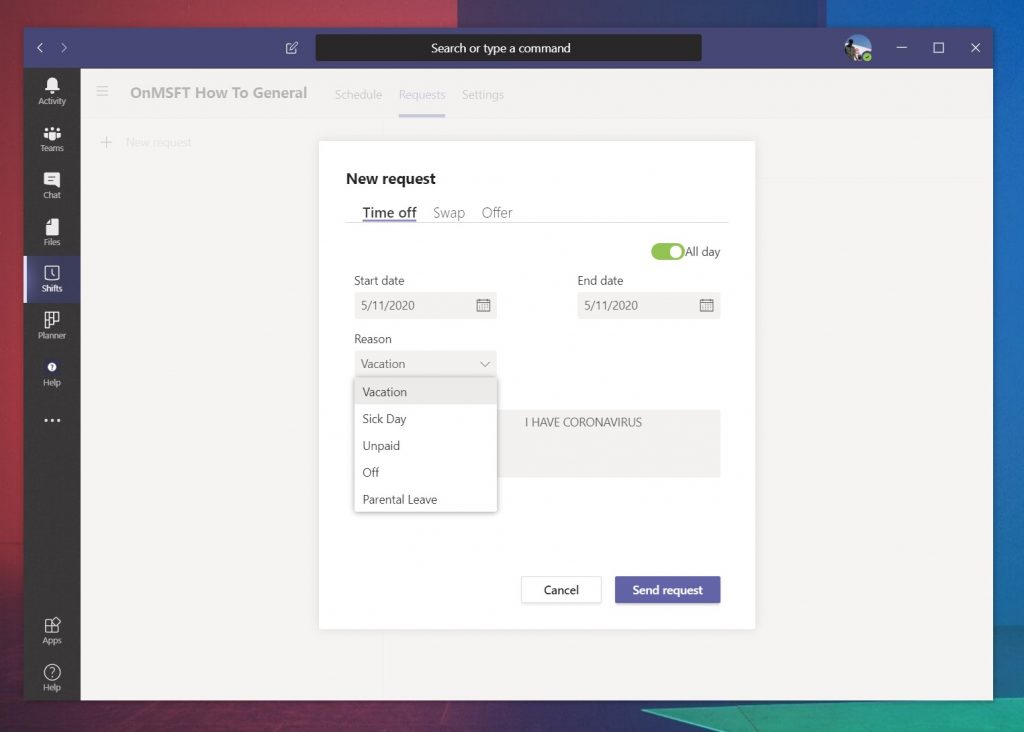The width and height of the screenshot is (1024, 732).
Task: Go back with the left arrow
Action: 40,48
